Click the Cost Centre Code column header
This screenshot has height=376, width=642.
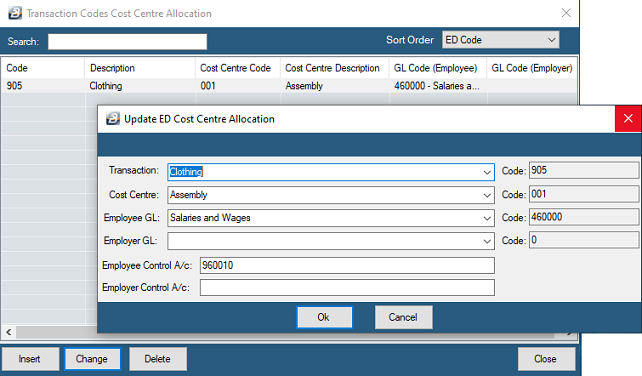tap(237, 68)
